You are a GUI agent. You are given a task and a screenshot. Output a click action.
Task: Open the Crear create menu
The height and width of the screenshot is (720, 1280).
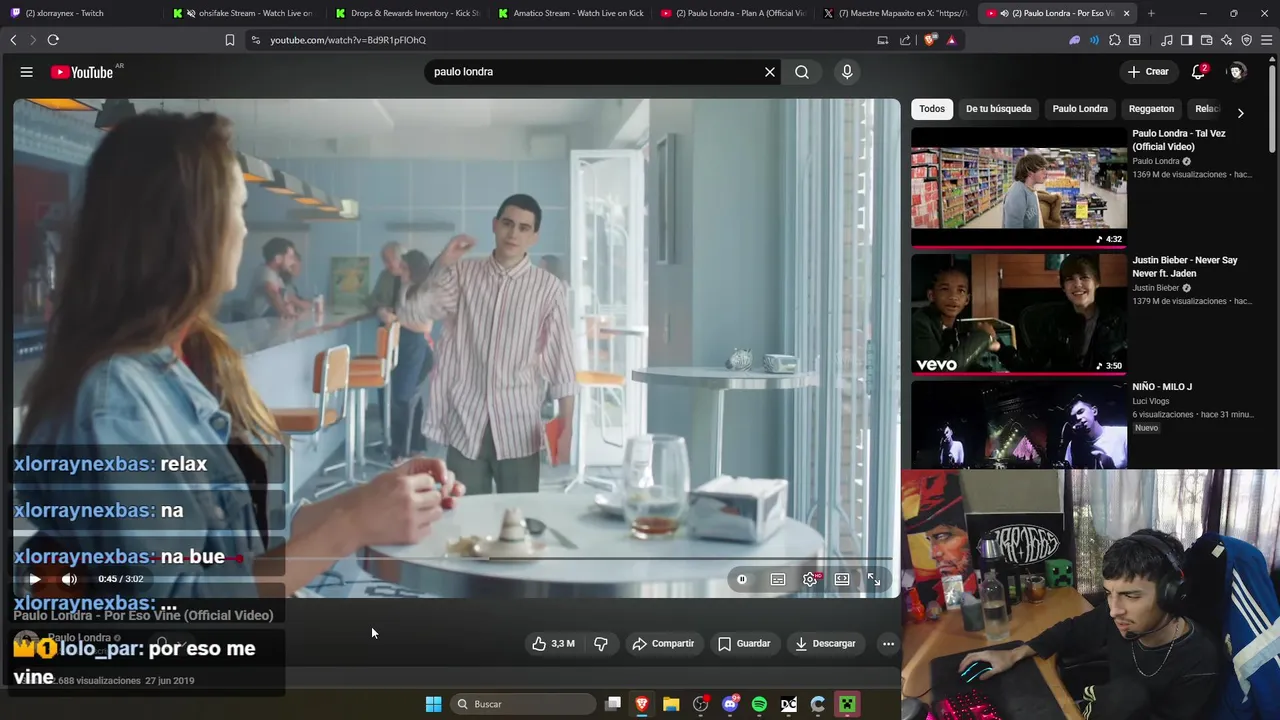coord(1147,72)
